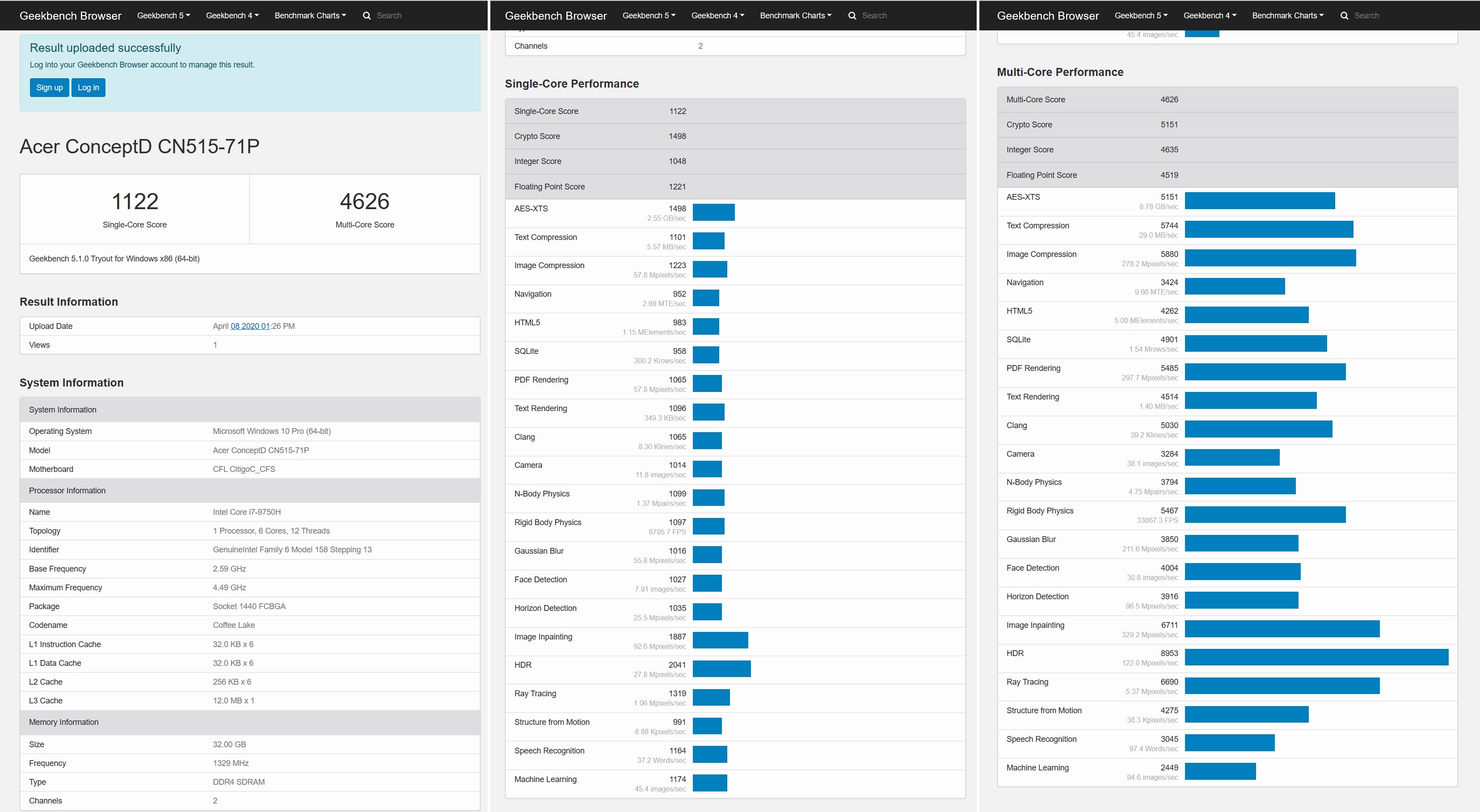Viewport: 1480px width, 812px height.
Task: Click the 4626 Multi-Core Score value
Action: 365,201
